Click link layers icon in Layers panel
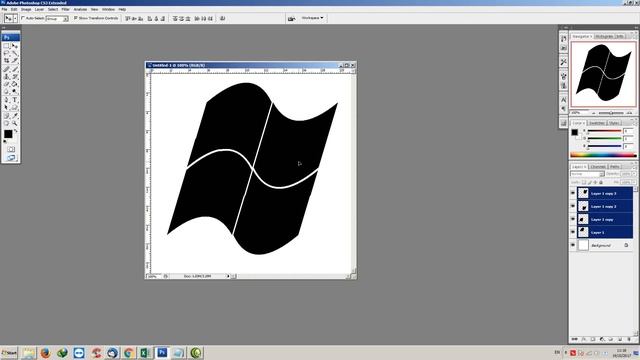This screenshot has width=640, height=360. [x=575, y=339]
